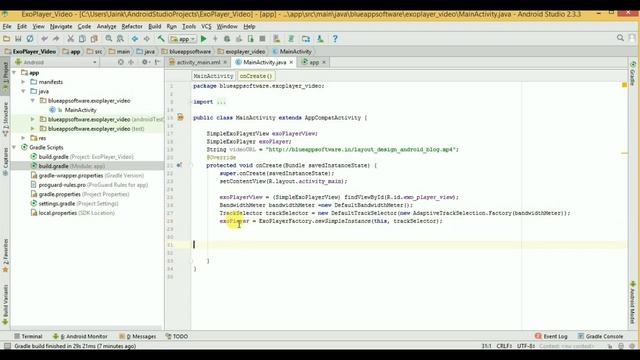Click the Search Everywhere magnifier icon
Image resolution: width=640 pixels, height=360 pixels.
[x=620, y=38]
